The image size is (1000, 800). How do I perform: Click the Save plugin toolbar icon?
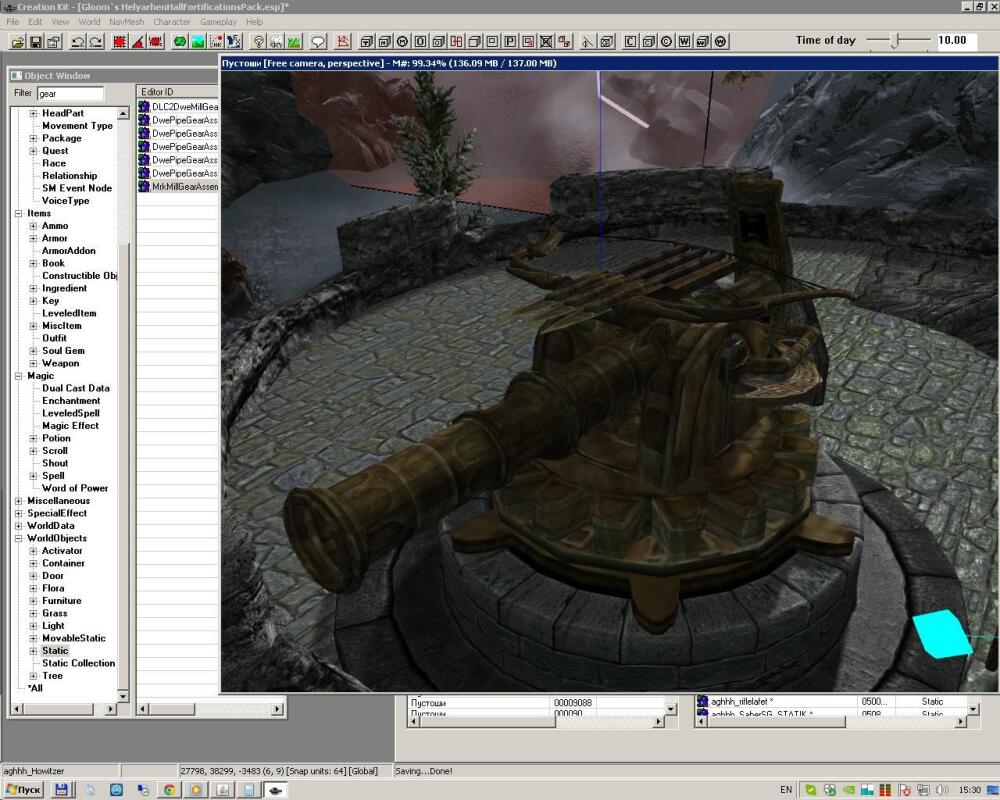point(36,42)
